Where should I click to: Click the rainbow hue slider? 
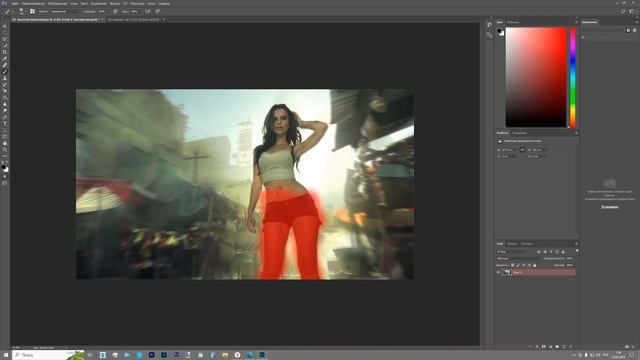[x=573, y=77]
